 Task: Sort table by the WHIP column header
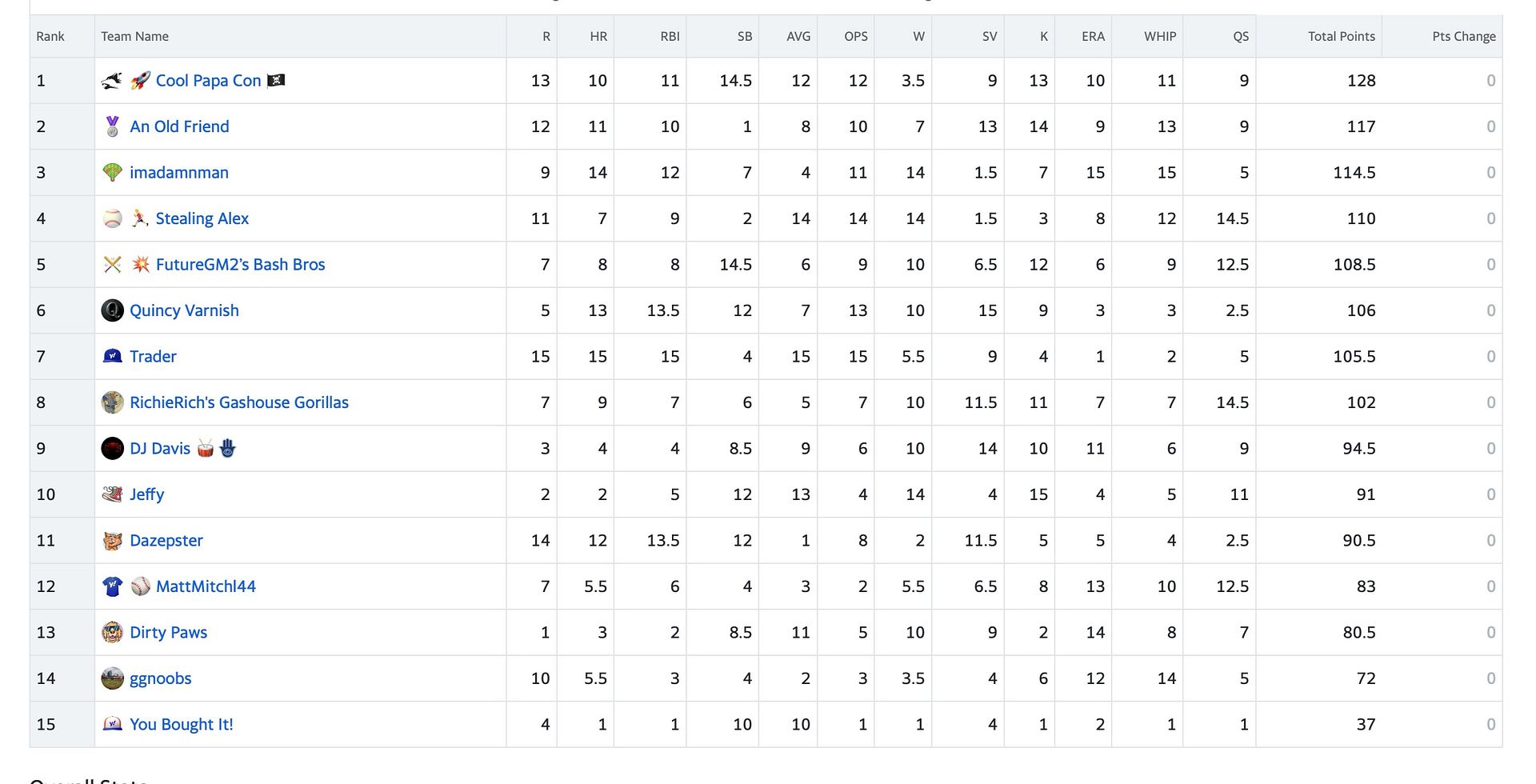(1160, 36)
